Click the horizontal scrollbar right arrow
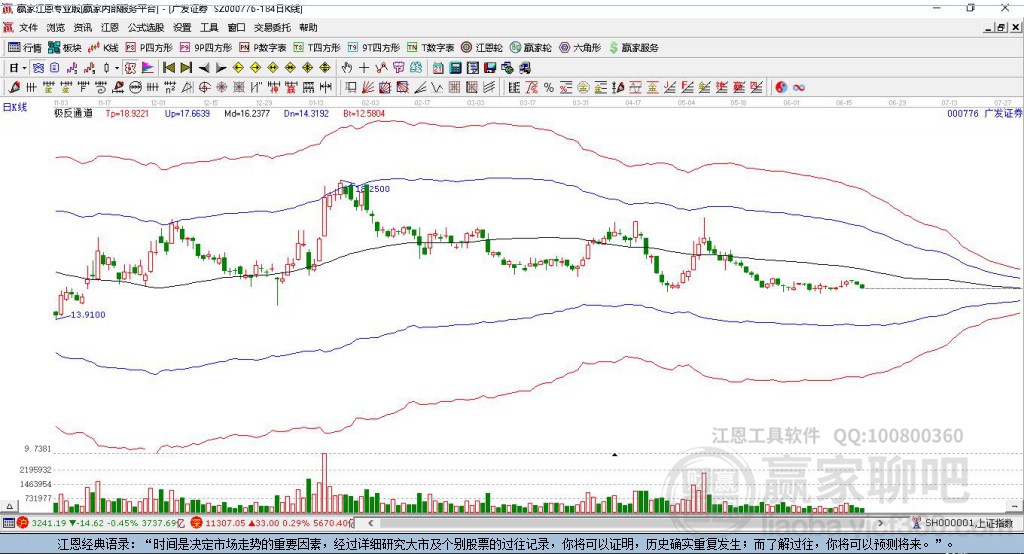1024x554 pixels. point(880,523)
